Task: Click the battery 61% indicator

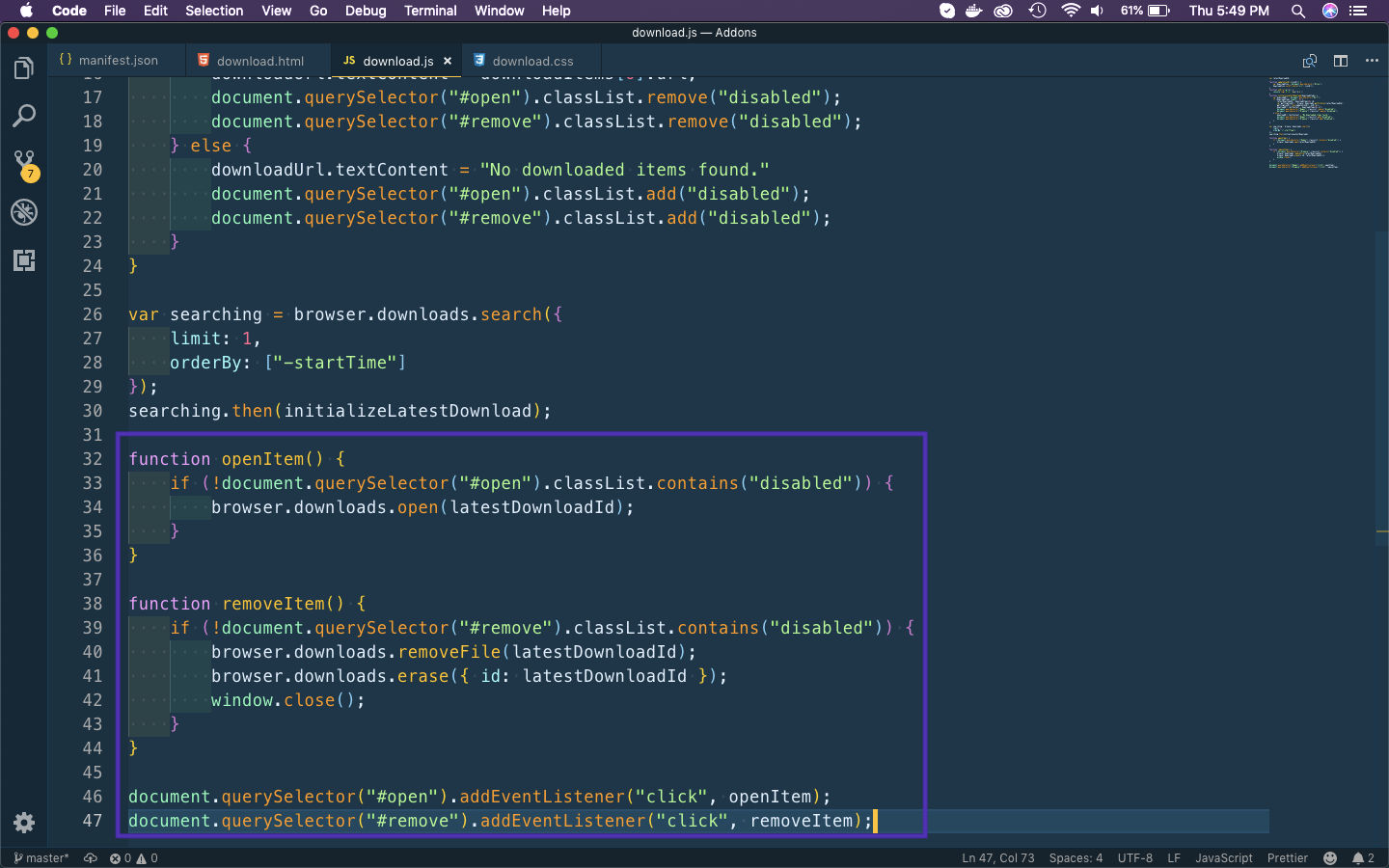Action: (x=1145, y=11)
